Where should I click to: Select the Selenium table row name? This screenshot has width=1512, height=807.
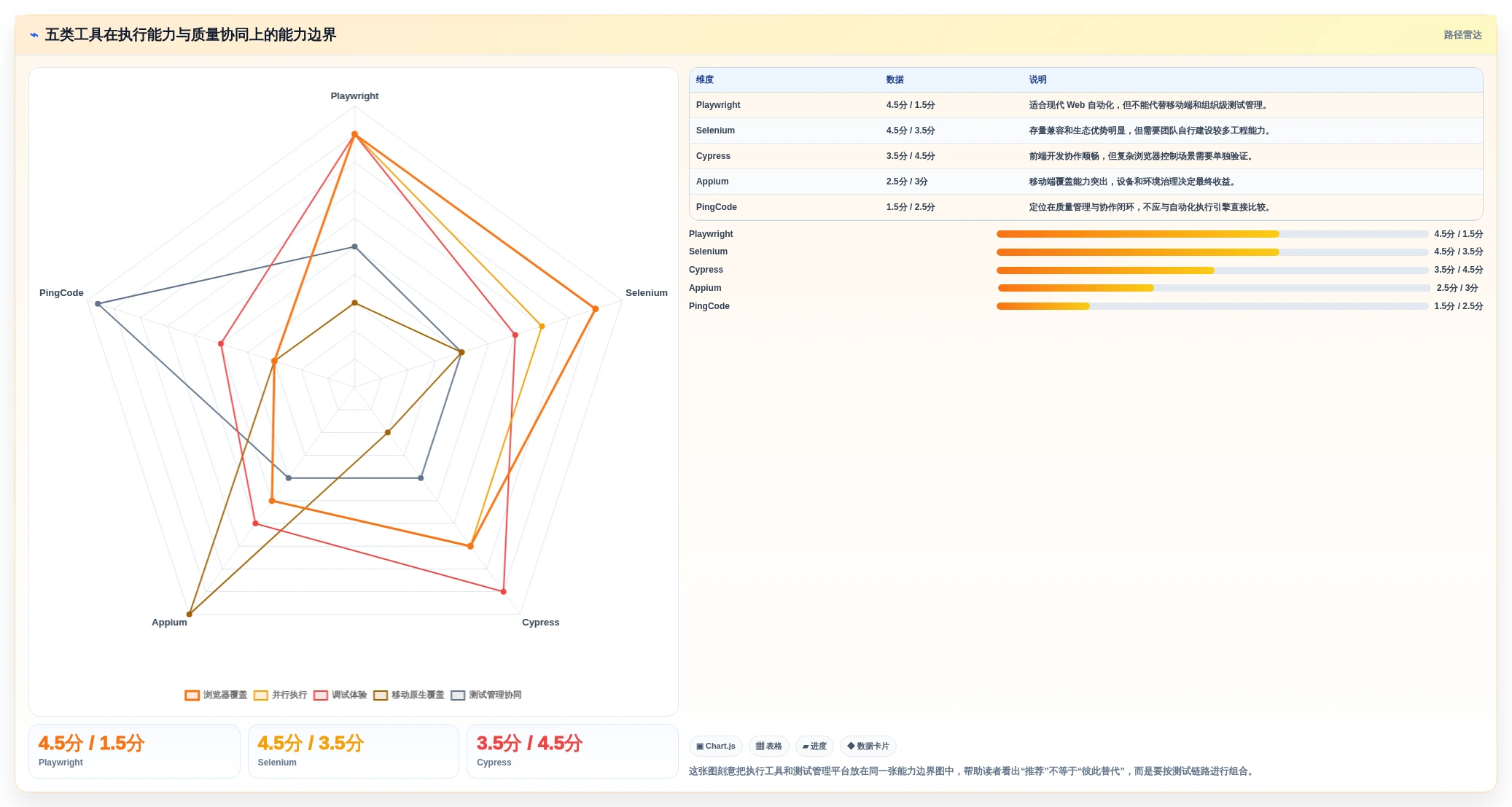(715, 130)
